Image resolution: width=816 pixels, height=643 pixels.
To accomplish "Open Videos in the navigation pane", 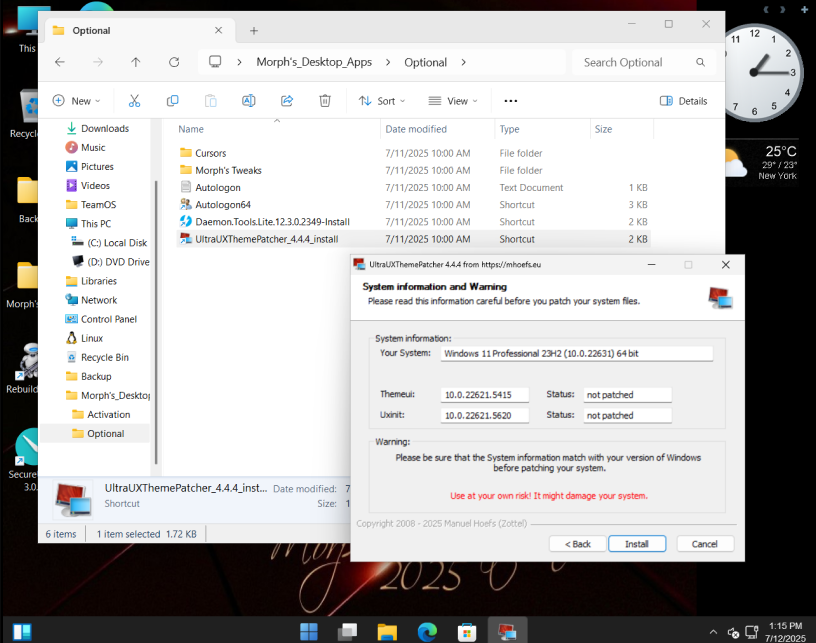I will pyautogui.click(x=88, y=186).
